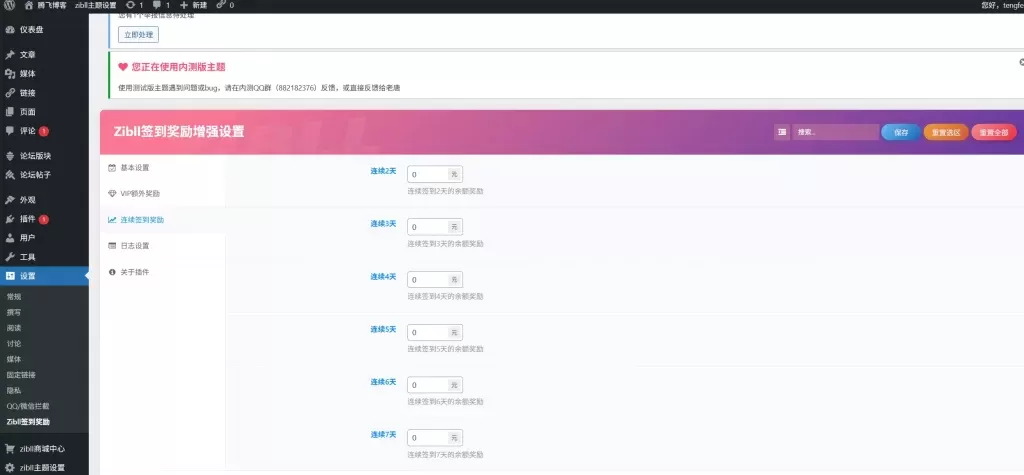Click the WordPress logo in admin bar
Screen dimensions: 1024x475
tap(7, 5)
